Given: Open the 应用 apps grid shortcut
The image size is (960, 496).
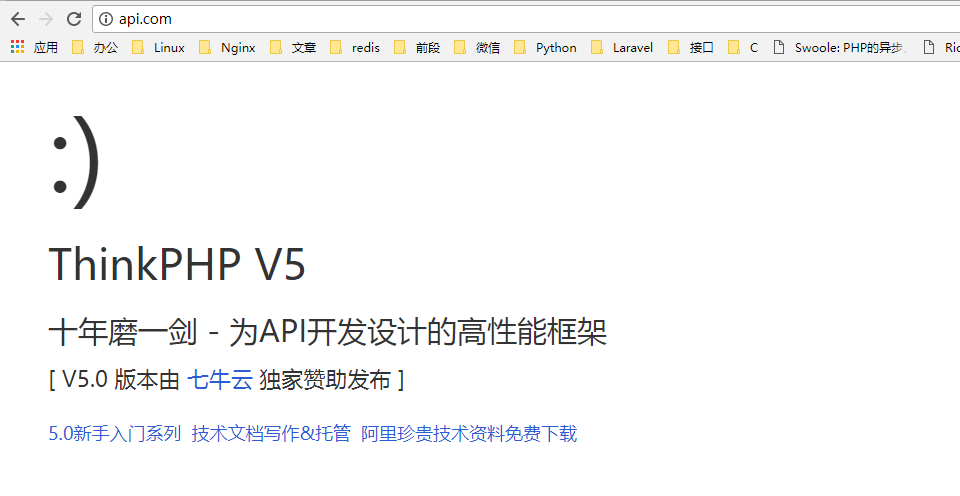Looking at the screenshot, I should click(x=34, y=47).
